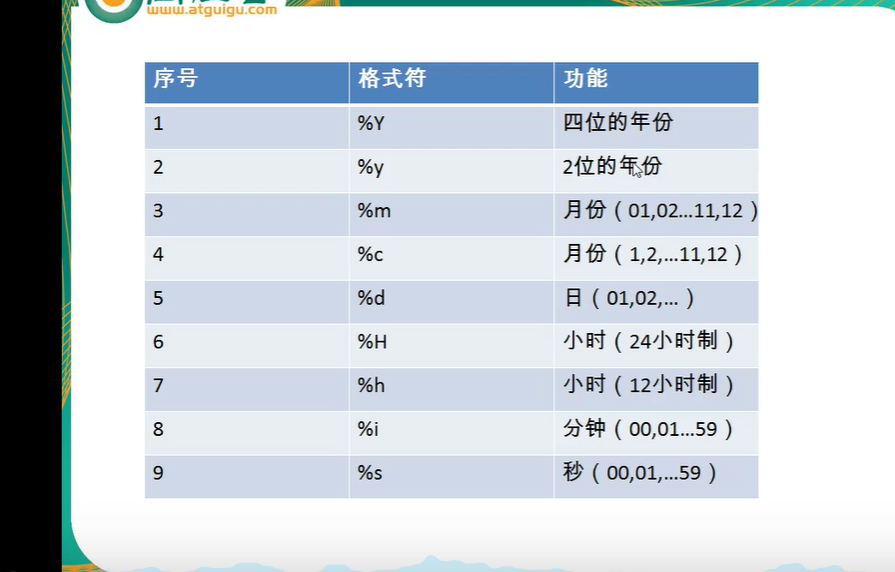The height and width of the screenshot is (572, 895).
Task: Click the 四位的年份 description cell
Action: point(656,127)
